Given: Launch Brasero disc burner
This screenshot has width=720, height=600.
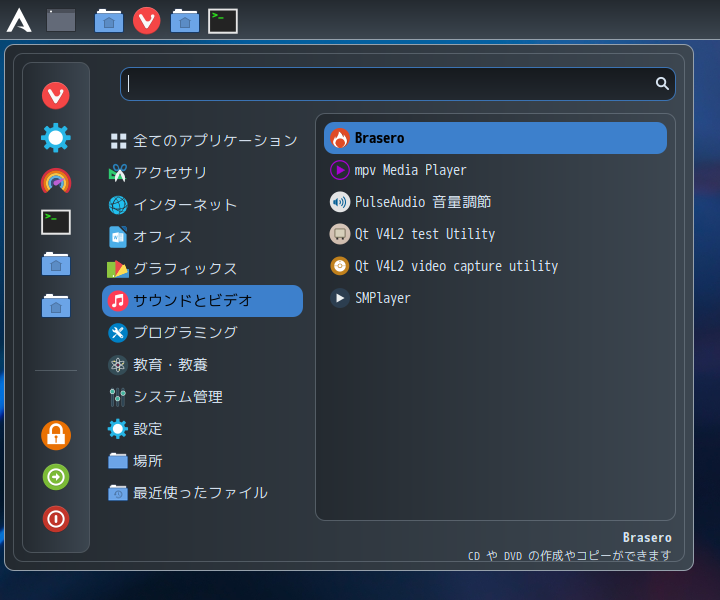Looking at the screenshot, I should [x=495, y=138].
